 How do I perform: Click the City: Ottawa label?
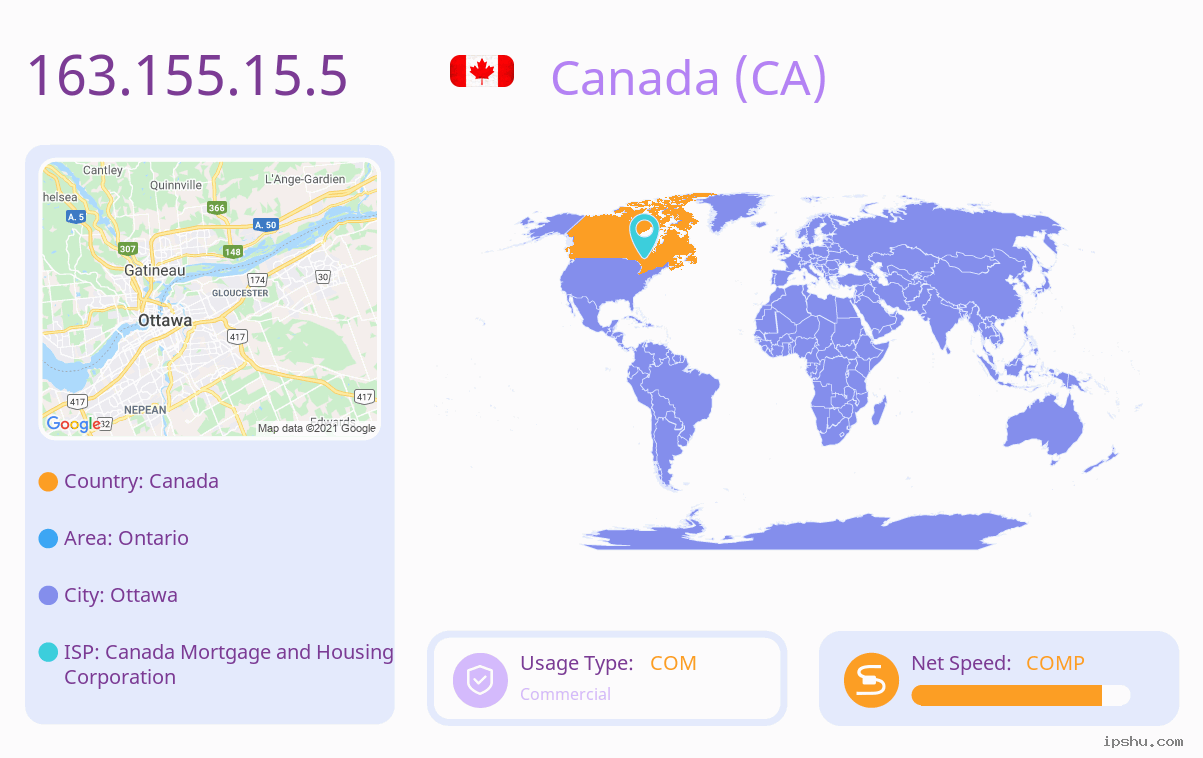(121, 595)
